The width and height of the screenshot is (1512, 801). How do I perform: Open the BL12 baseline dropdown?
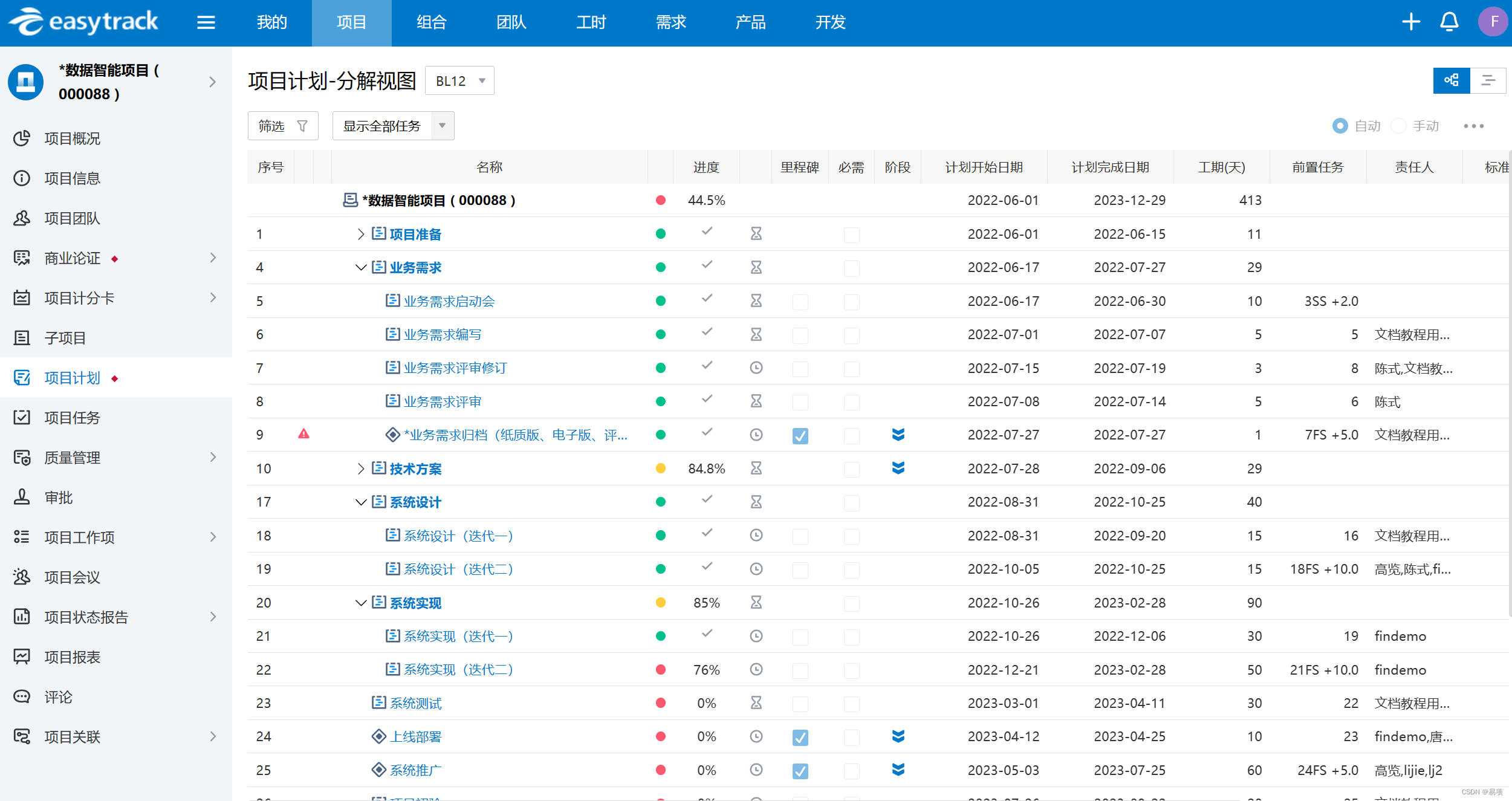tap(459, 80)
